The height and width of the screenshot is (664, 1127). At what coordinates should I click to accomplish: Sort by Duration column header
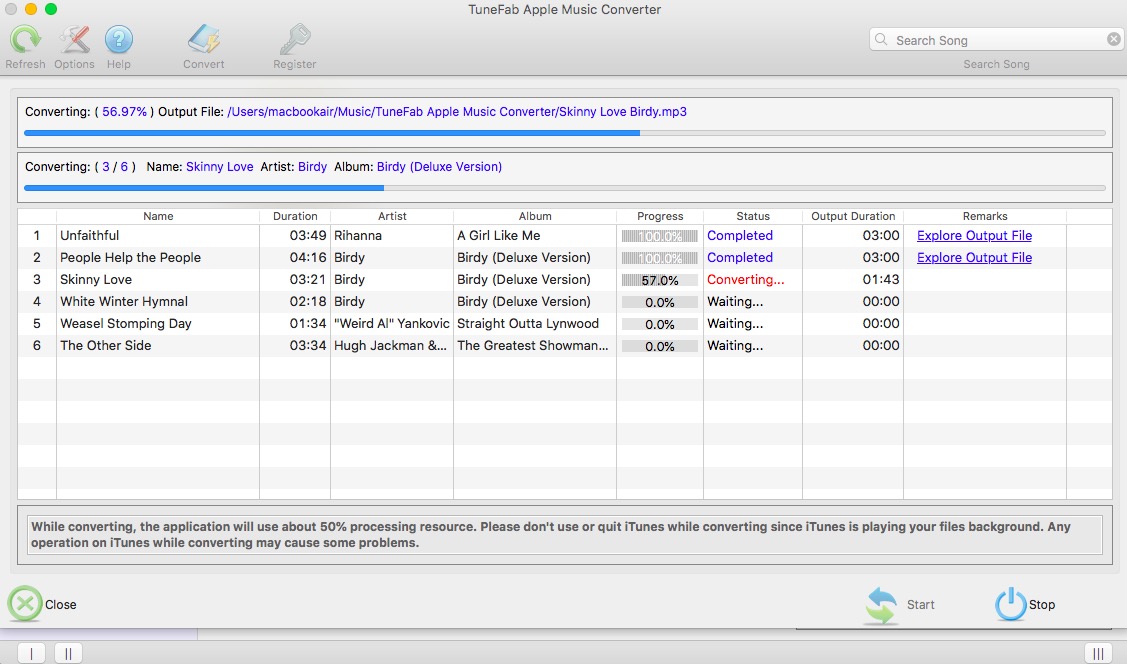point(295,216)
